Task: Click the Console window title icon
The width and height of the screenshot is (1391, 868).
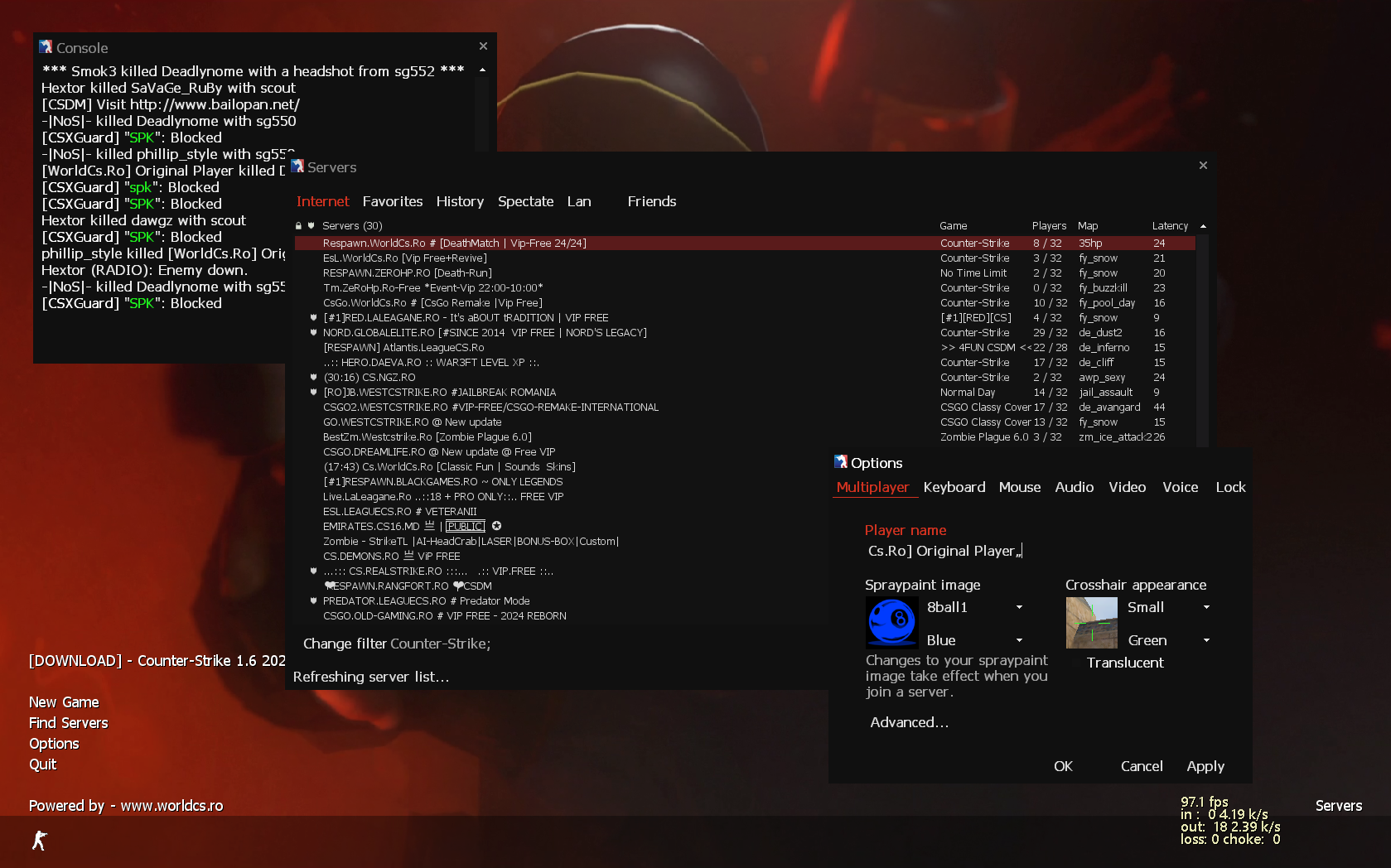Action: pos(46,47)
